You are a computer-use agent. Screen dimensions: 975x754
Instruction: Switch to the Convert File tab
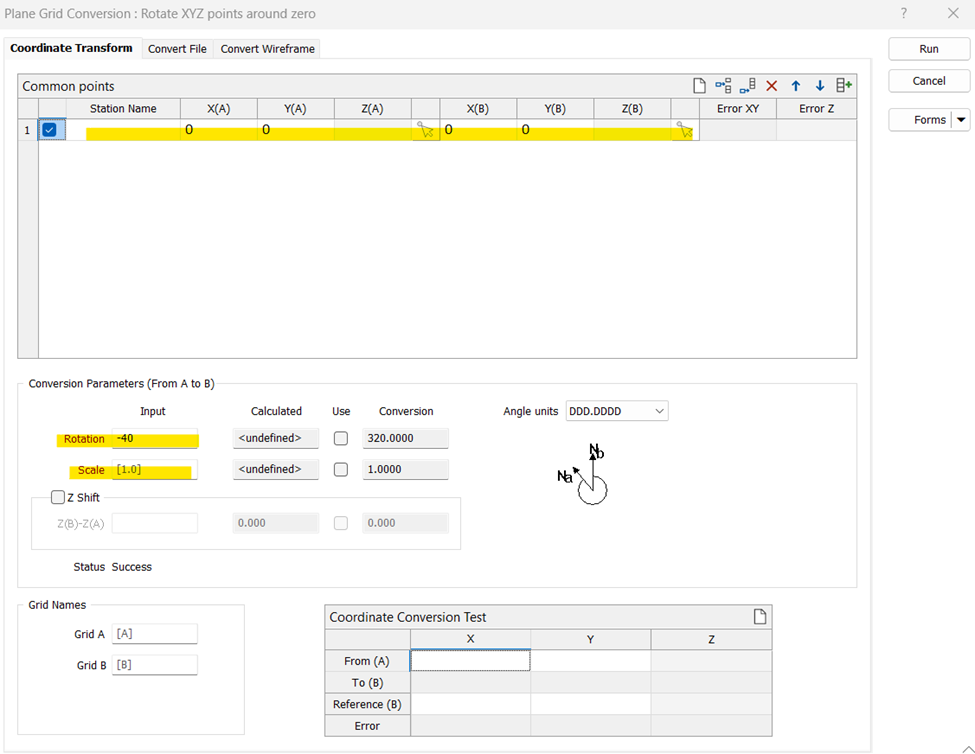coord(177,49)
